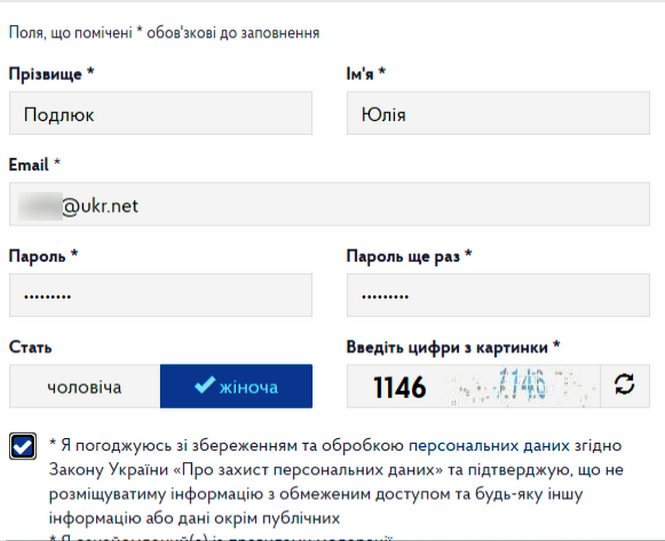Image resolution: width=665 pixels, height=541 pixels.
Task: Click the Ім'я label
Action: click(x=366, y=73)
